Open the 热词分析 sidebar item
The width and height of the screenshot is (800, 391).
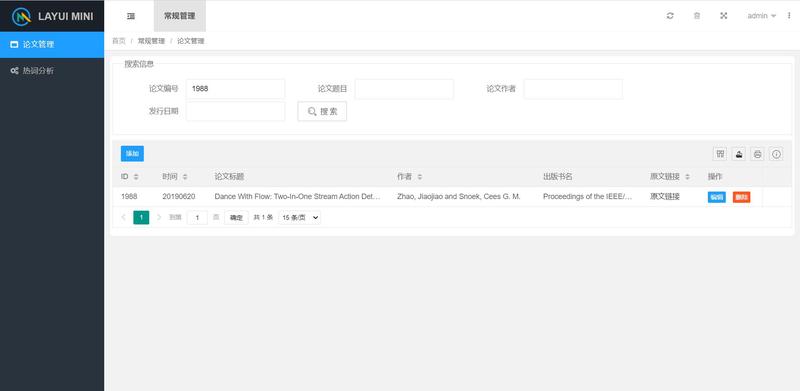52,71
